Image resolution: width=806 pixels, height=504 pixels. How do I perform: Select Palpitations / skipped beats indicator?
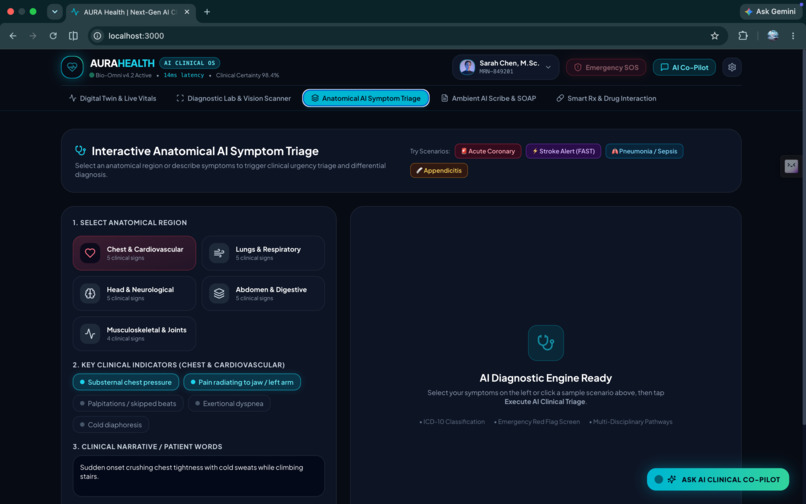click(x=128, y=403)
